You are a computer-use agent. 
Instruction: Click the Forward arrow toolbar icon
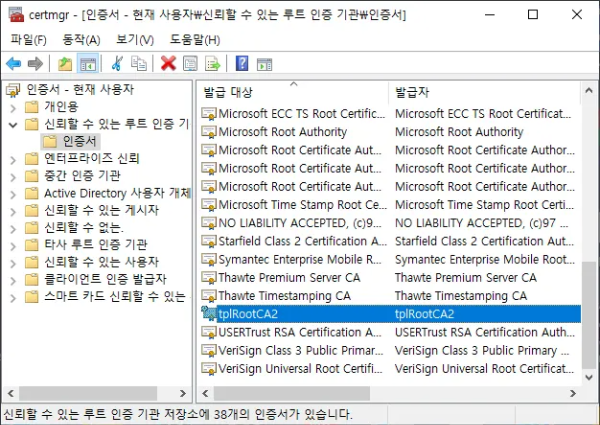[x=35, y=64]
